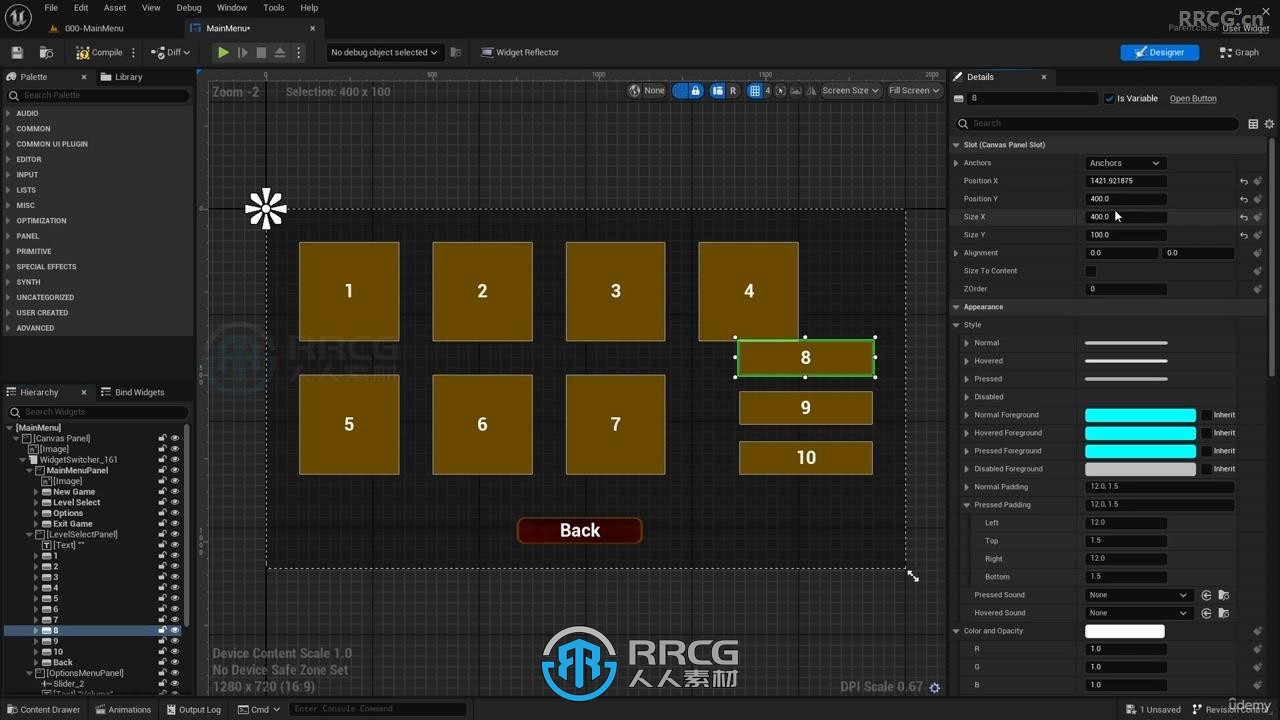This screenshot has height=720, width=1280.
Task: Open the Pressed Sound dropdown
Action: point(1138,595)
